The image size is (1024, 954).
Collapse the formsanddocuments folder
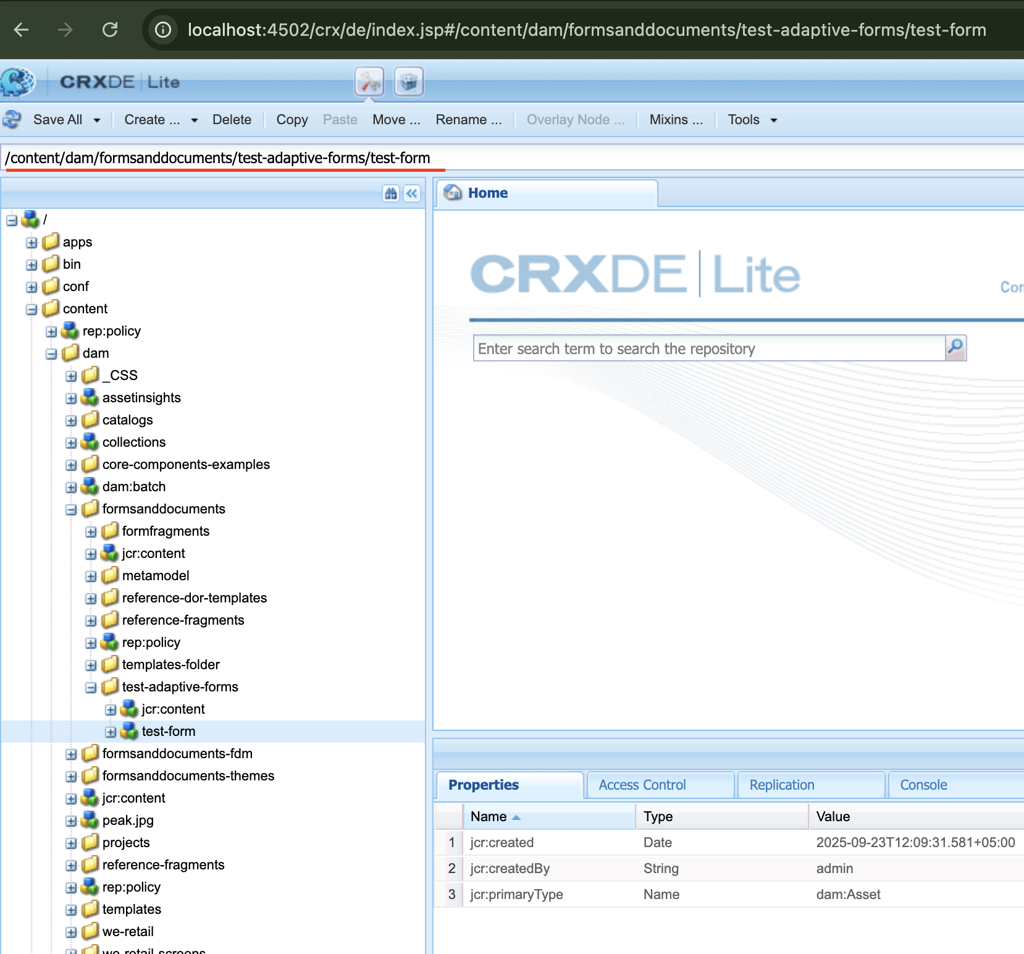click(71, 509)
